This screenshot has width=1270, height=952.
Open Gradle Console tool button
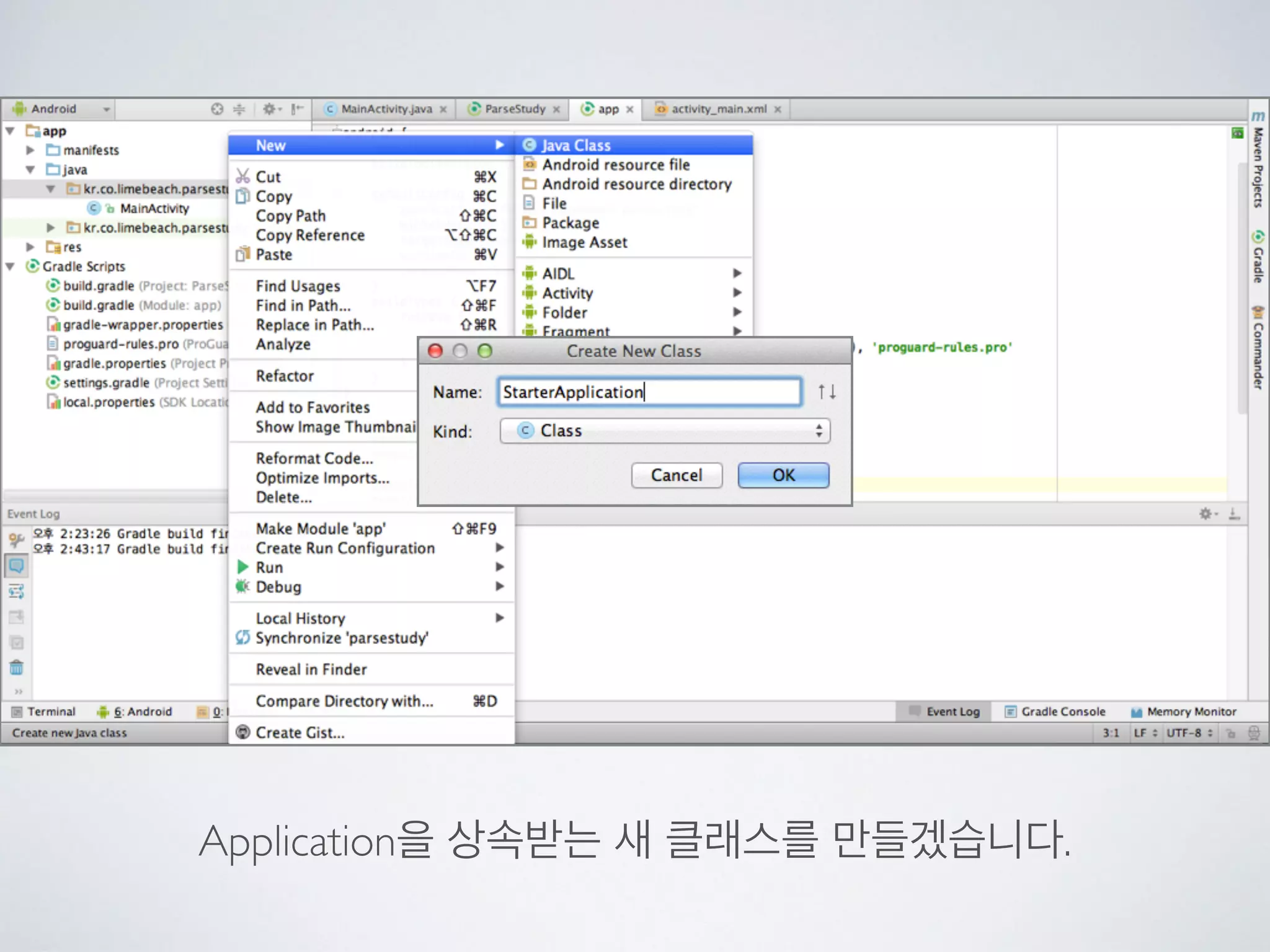[x=1055, y=712]
